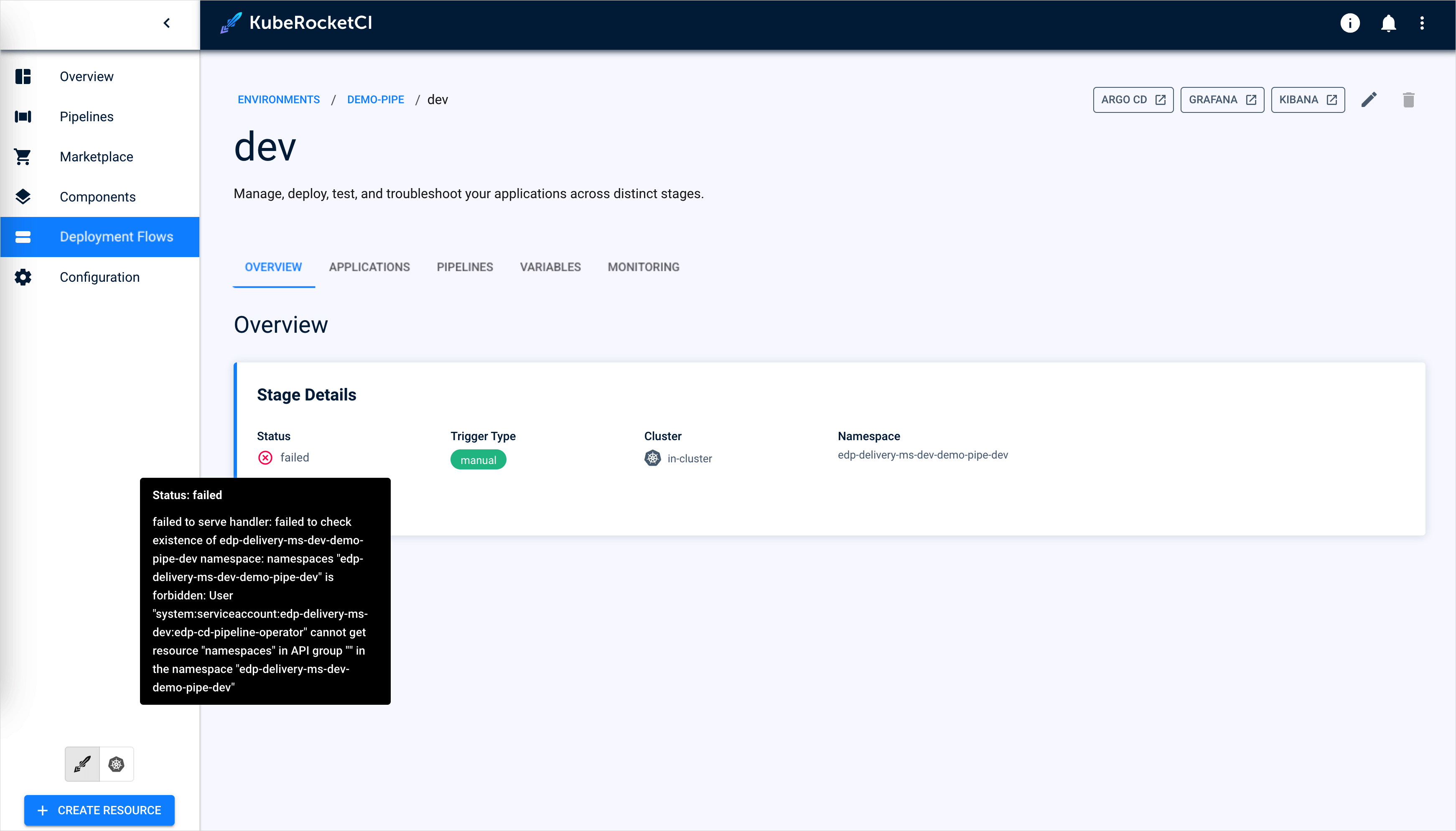Click the pencil edit stage icon
The height and width of the screenshot is (831, 1456).
(1369, 99)
